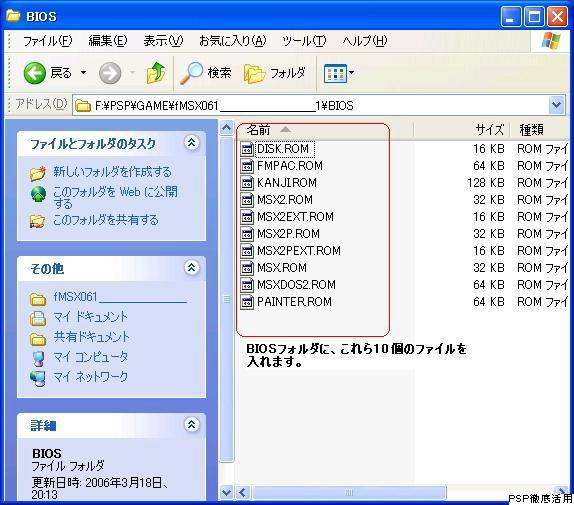This screenshot has height=505, width=574.
Task: Select the DISK.ROM file icon
Action: [x=247, y=149]
